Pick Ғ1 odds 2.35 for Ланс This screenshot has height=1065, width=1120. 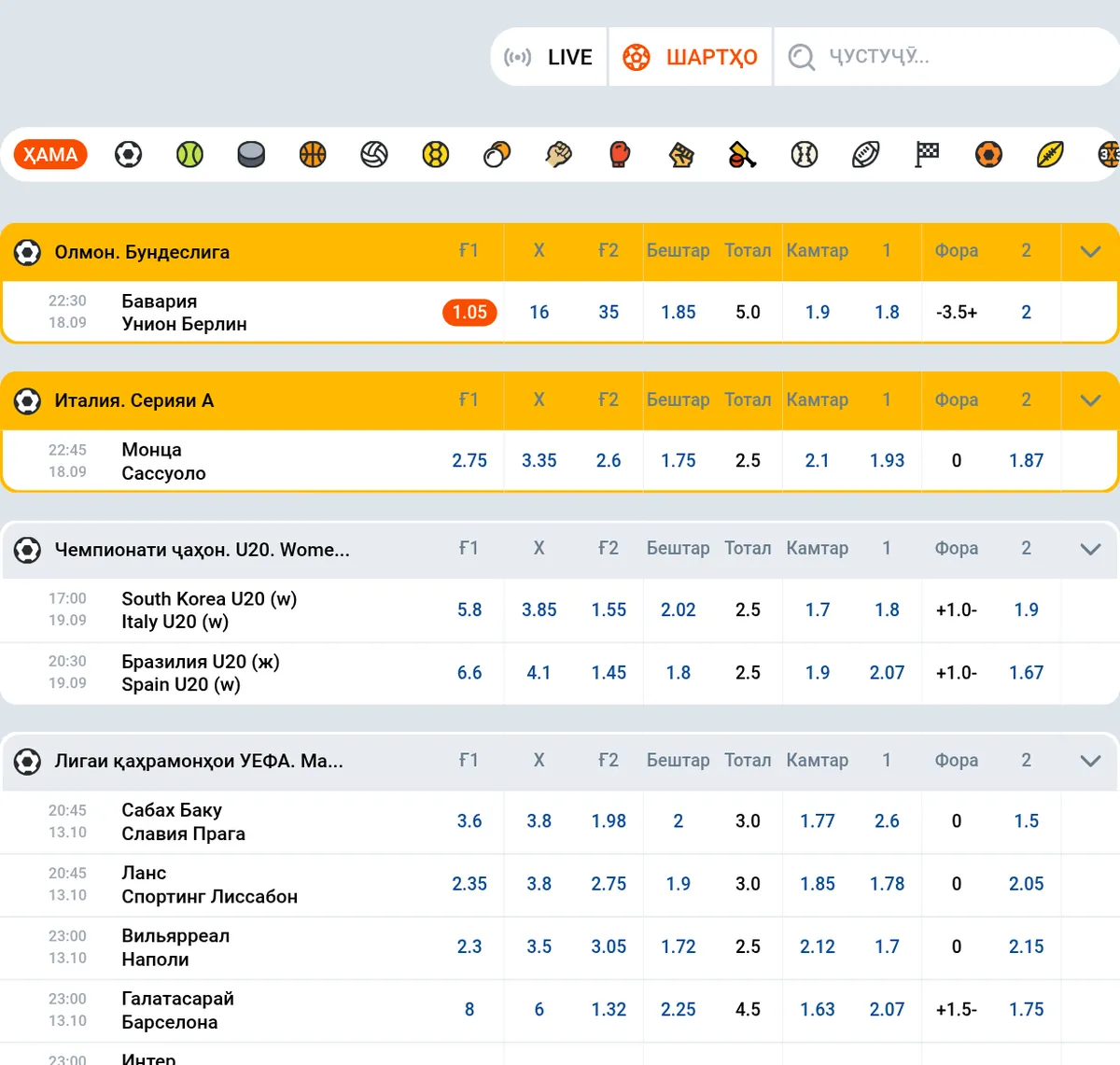[x=469, y=884]
